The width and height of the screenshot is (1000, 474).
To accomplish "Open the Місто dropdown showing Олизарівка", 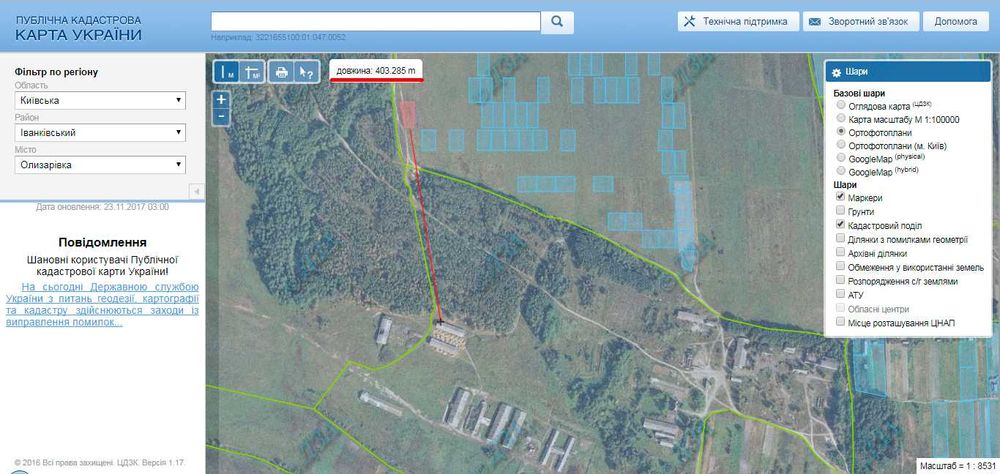I will [x=100, y=165].
